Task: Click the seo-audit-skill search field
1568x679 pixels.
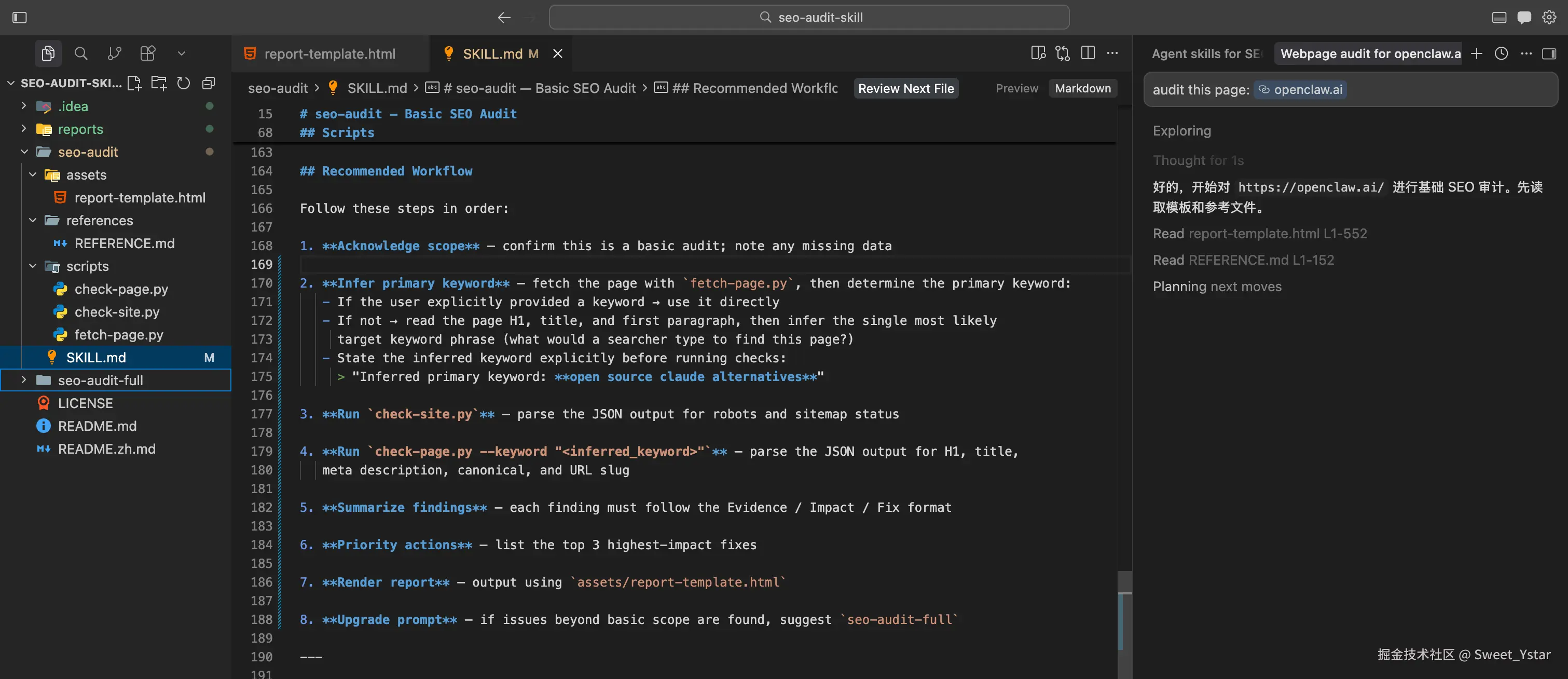Action: tap(809, 17)
